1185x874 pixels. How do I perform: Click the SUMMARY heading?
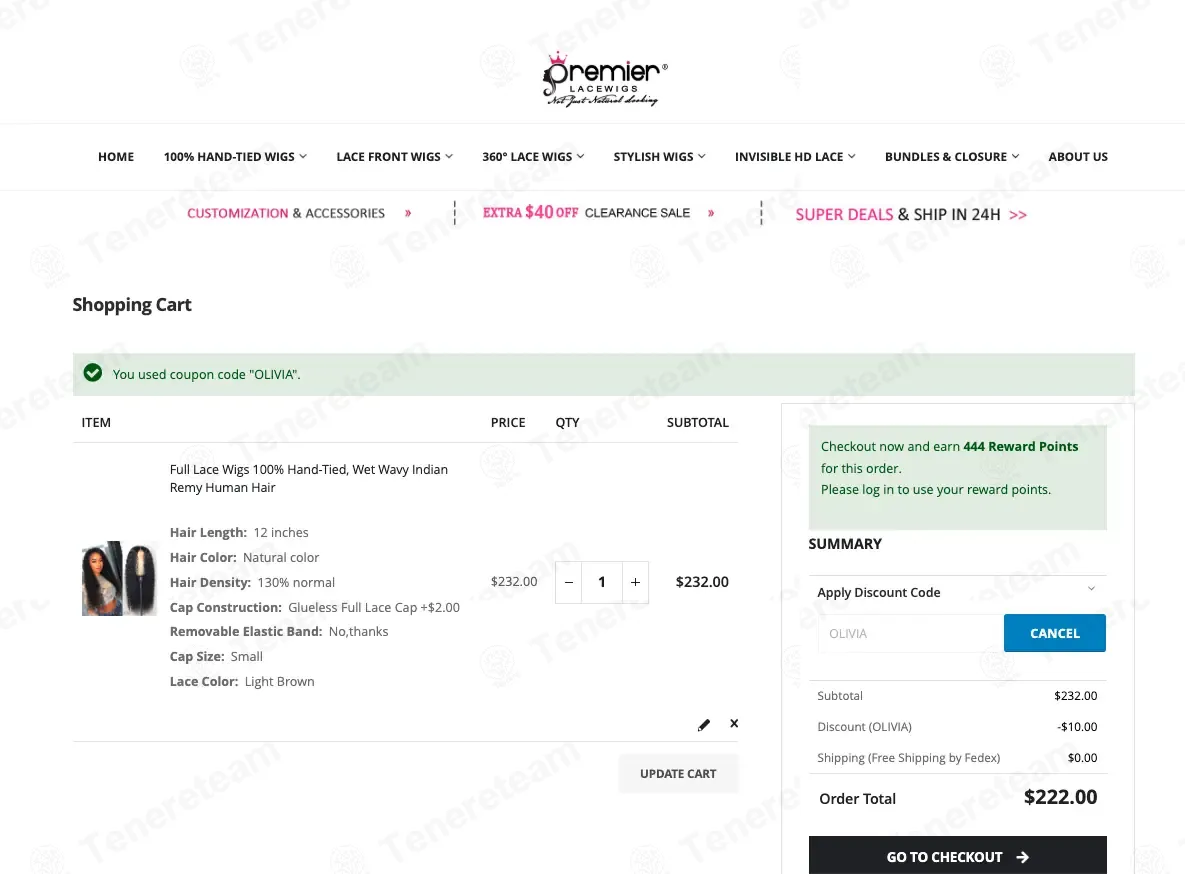[845, 544]
